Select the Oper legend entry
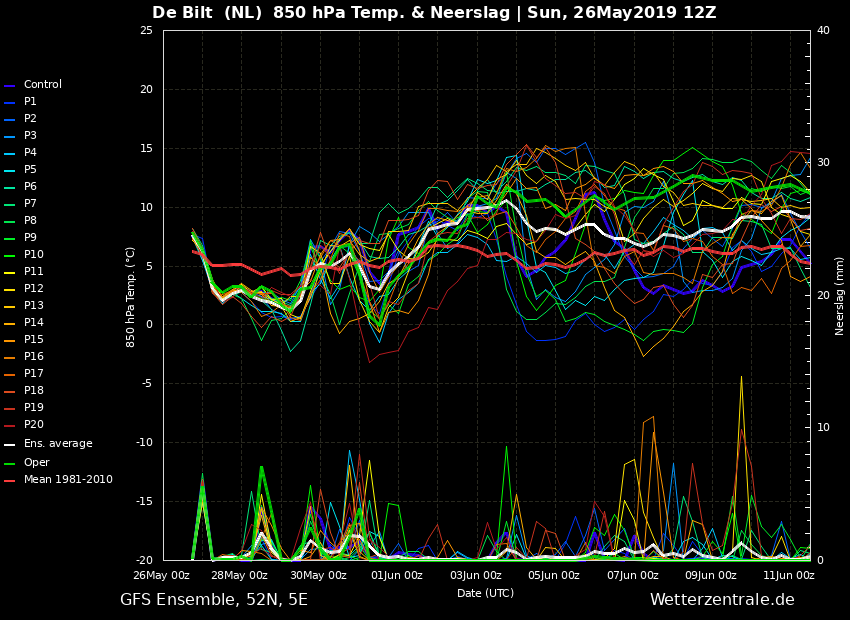Screen dimensions: 850x620 click(36, 463)
